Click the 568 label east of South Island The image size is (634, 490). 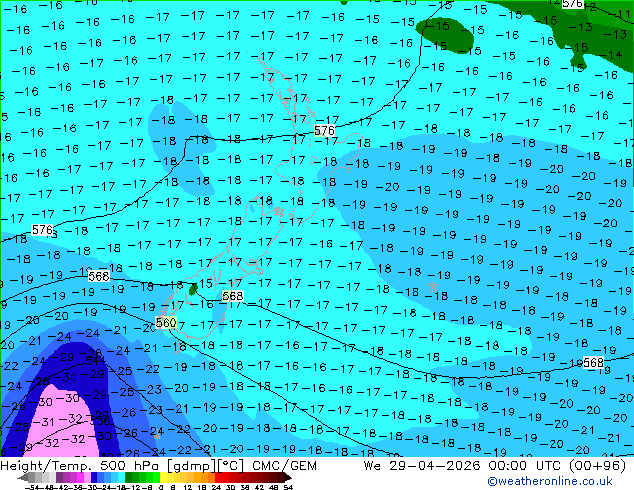[232, 296]
